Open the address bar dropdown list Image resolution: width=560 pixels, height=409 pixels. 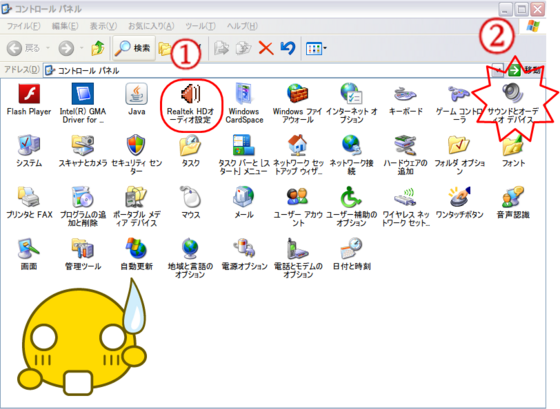point(498,70)
